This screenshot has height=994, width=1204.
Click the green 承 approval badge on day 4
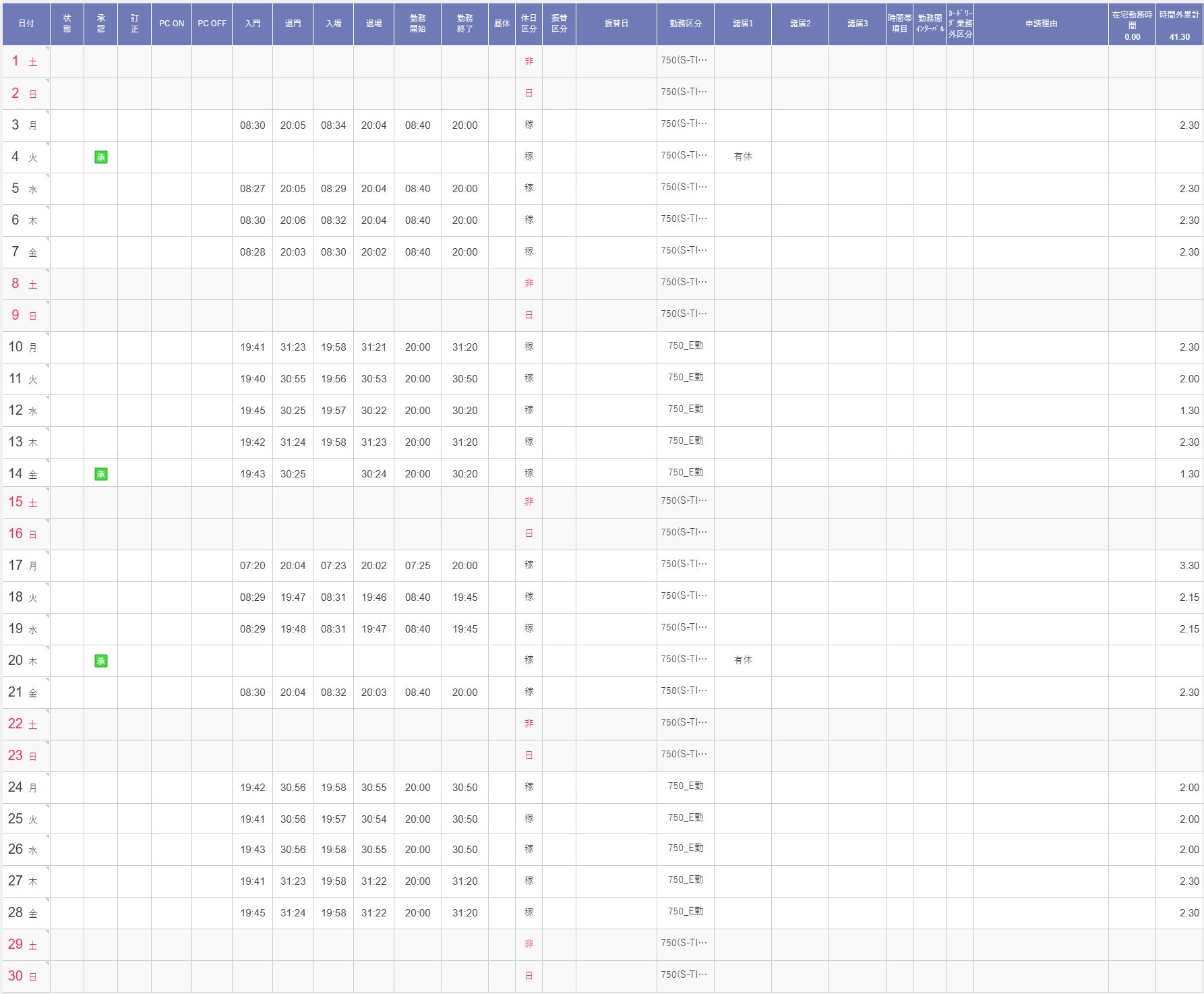(x=101, y=157)
